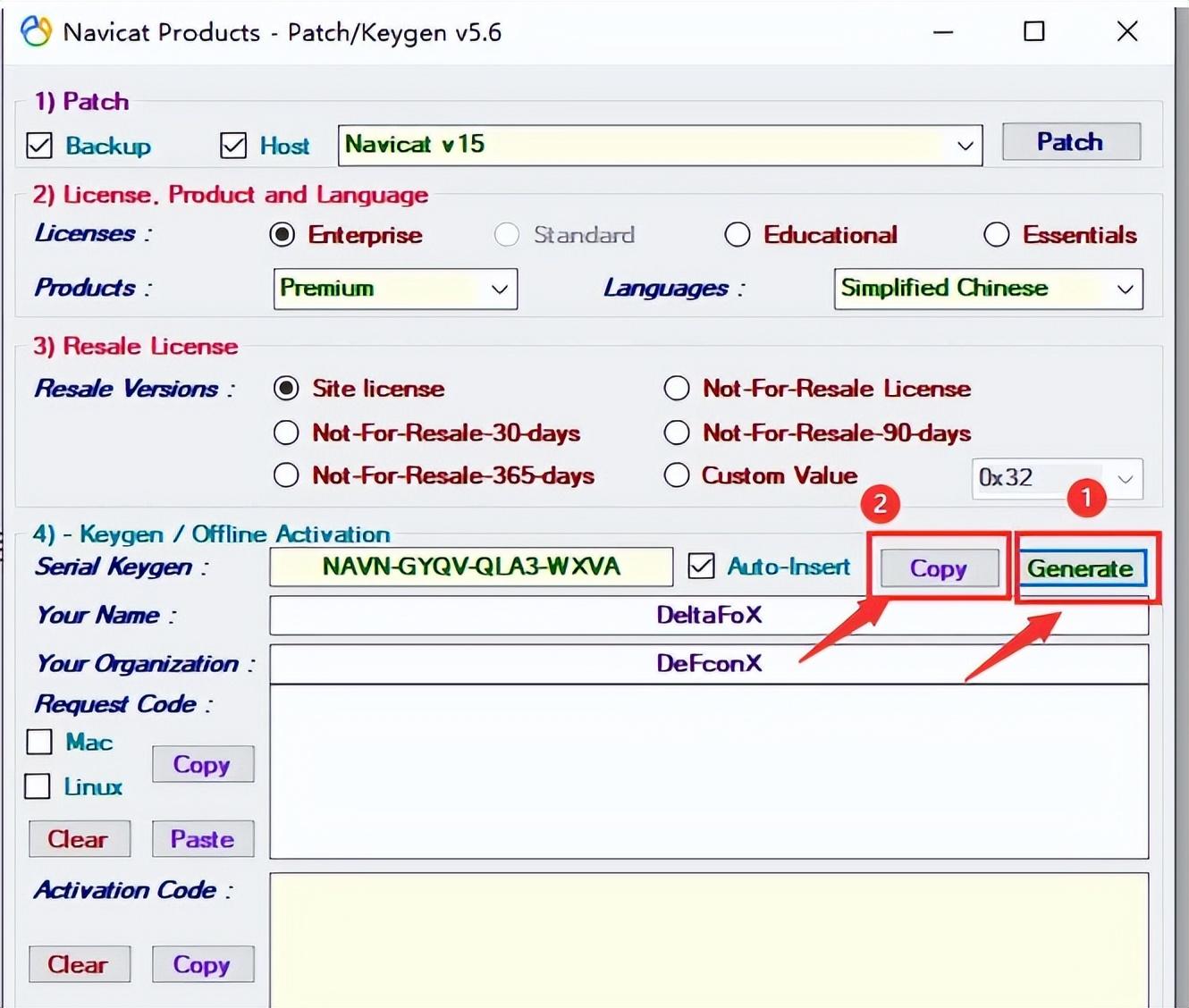The height and width of the screenshot is (1008, 1189).
Task: Click the Patch button
Action: point(1071,142)
